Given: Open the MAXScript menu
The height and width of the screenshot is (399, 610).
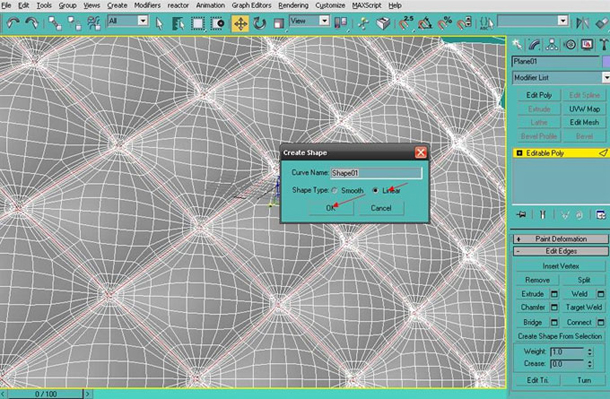Looking at the screenshot, I should 366,5.
